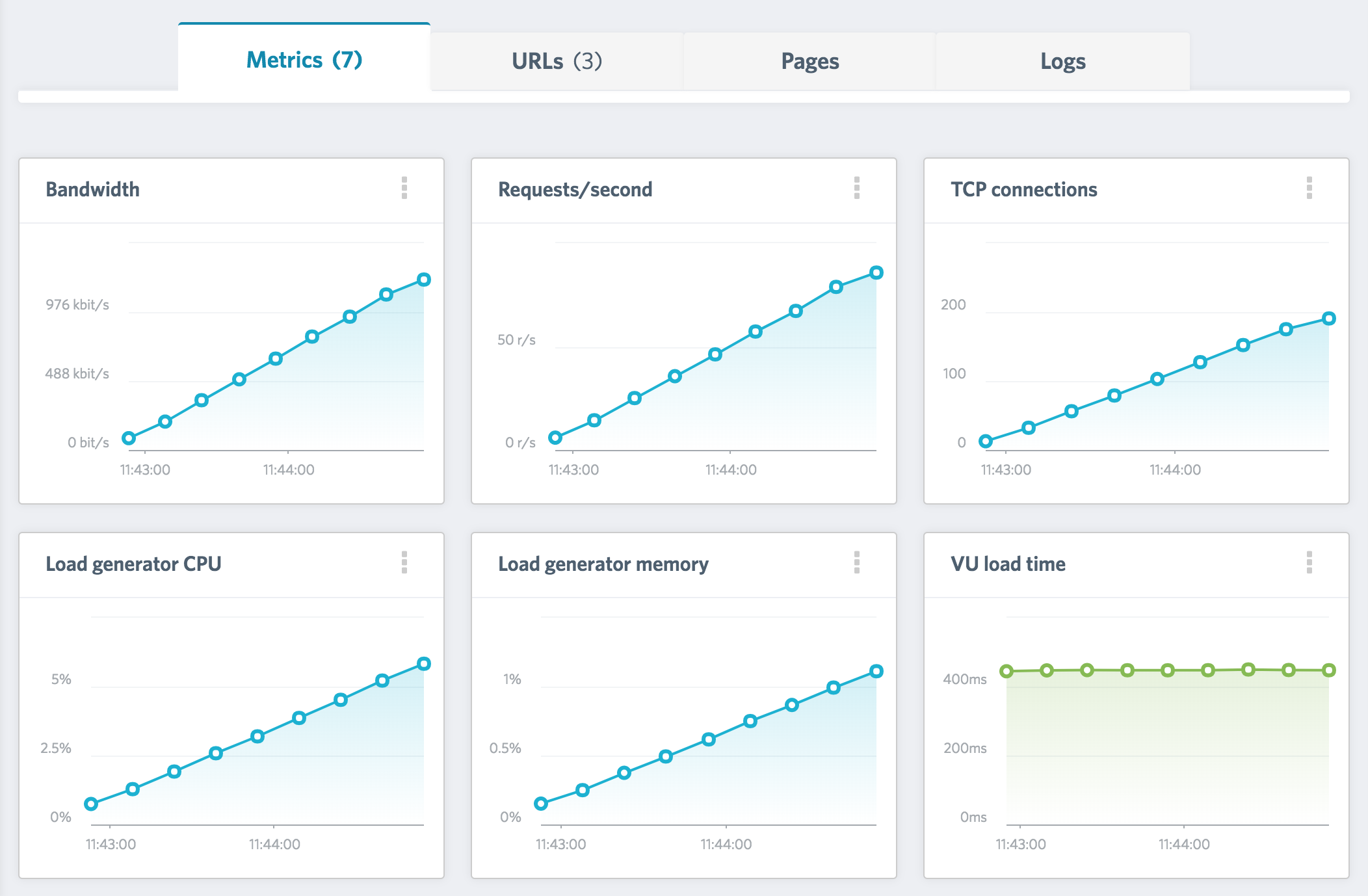1368x896 pixels.
Task: Open the Bandwidth chart options menu
Action: 404,188
